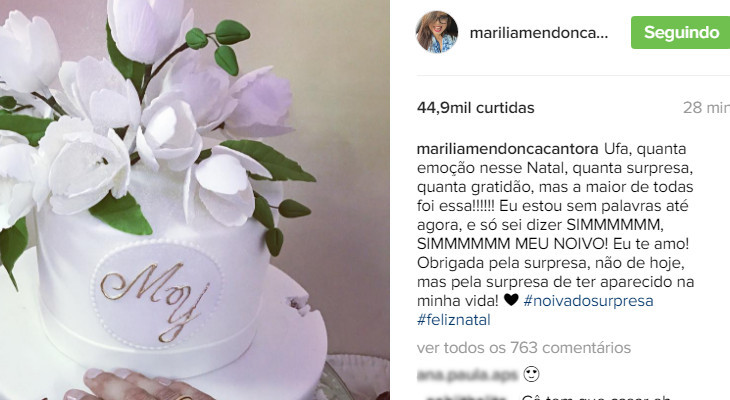The height and width of the screenshot is (400, 730).
Task: Click caption text SIMMMMMM MEU NOIVO!
Action: (512, 244)
